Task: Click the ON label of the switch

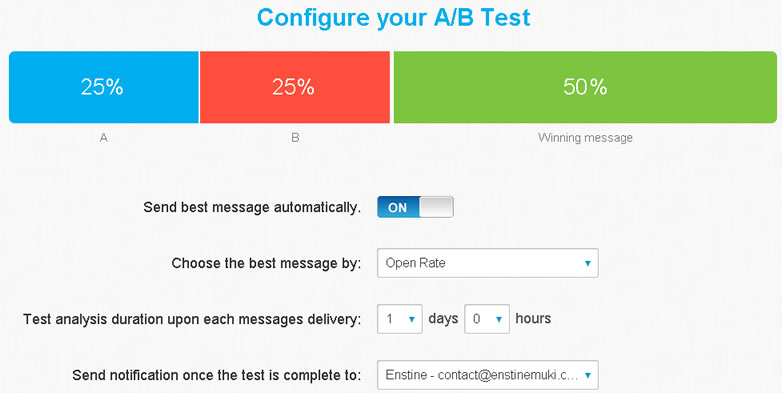Action: pos(397,207)
